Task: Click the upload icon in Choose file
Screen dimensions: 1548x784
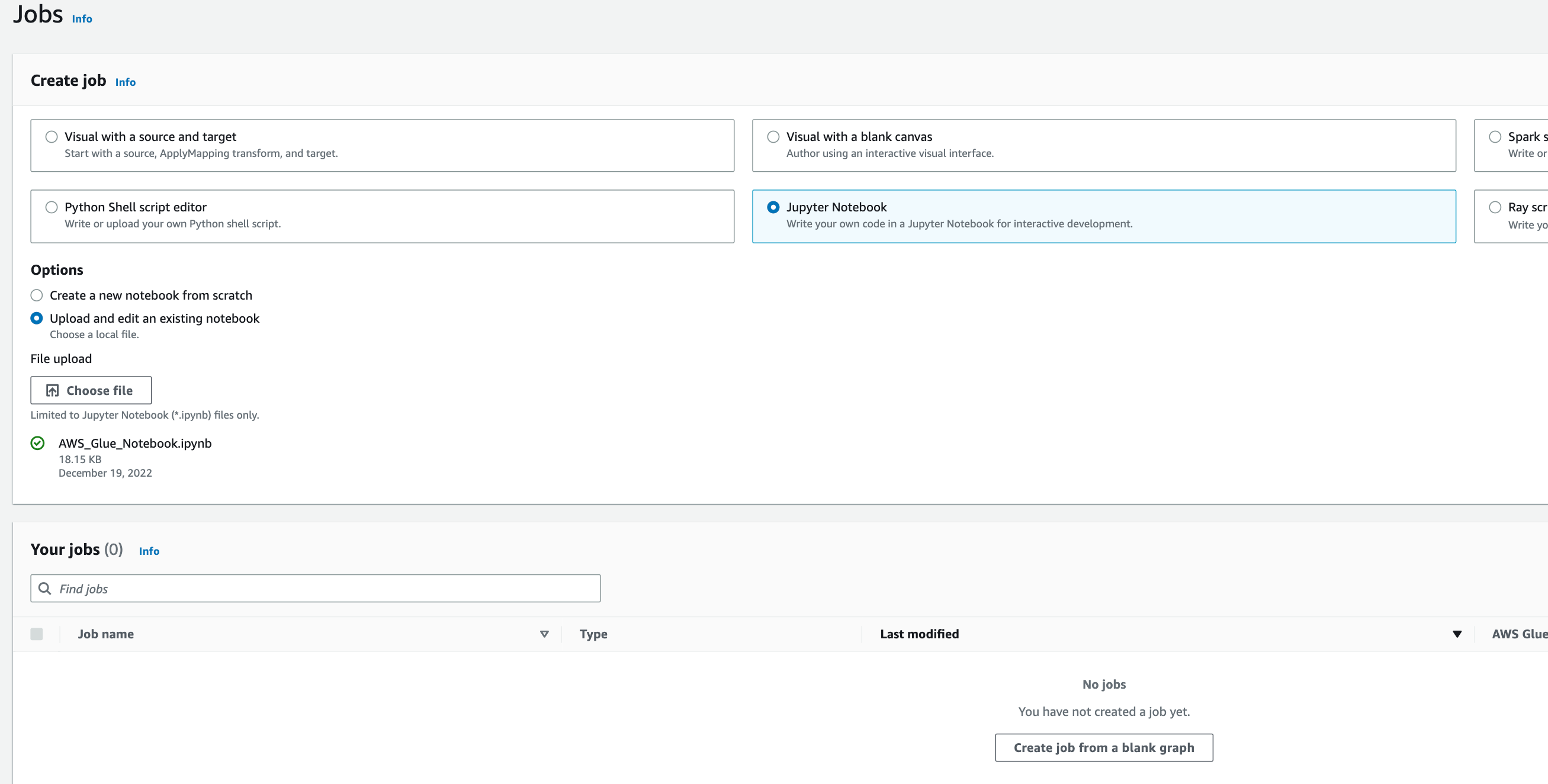Action: [52, 390]
